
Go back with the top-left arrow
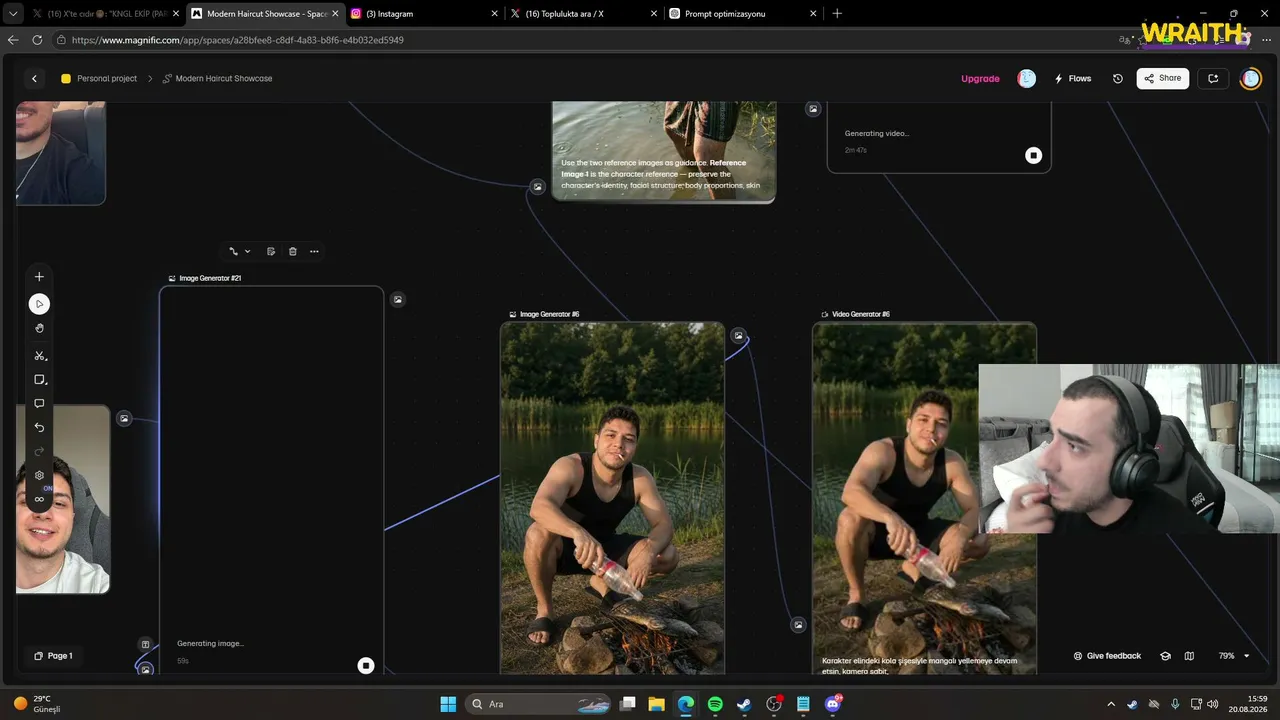[x=35, y=79]
